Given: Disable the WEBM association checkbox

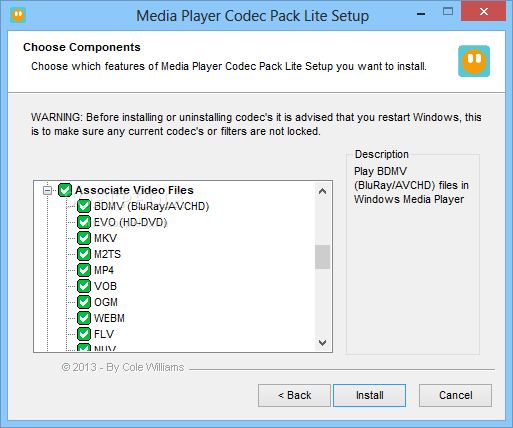Looking at the screenshot, I should 84,318.
